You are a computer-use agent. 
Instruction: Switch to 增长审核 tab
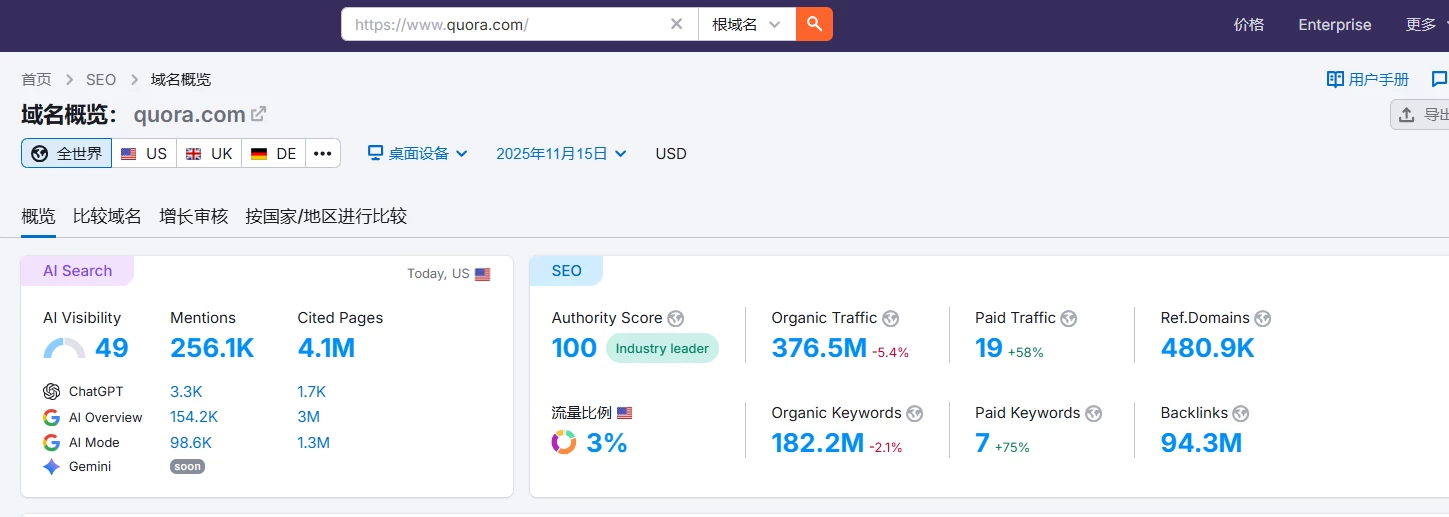194,216
